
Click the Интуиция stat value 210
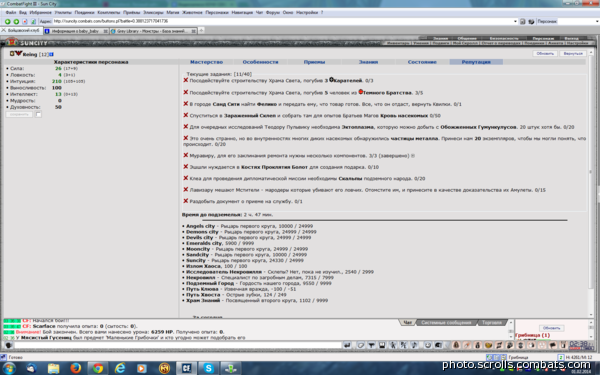[57, 81]
